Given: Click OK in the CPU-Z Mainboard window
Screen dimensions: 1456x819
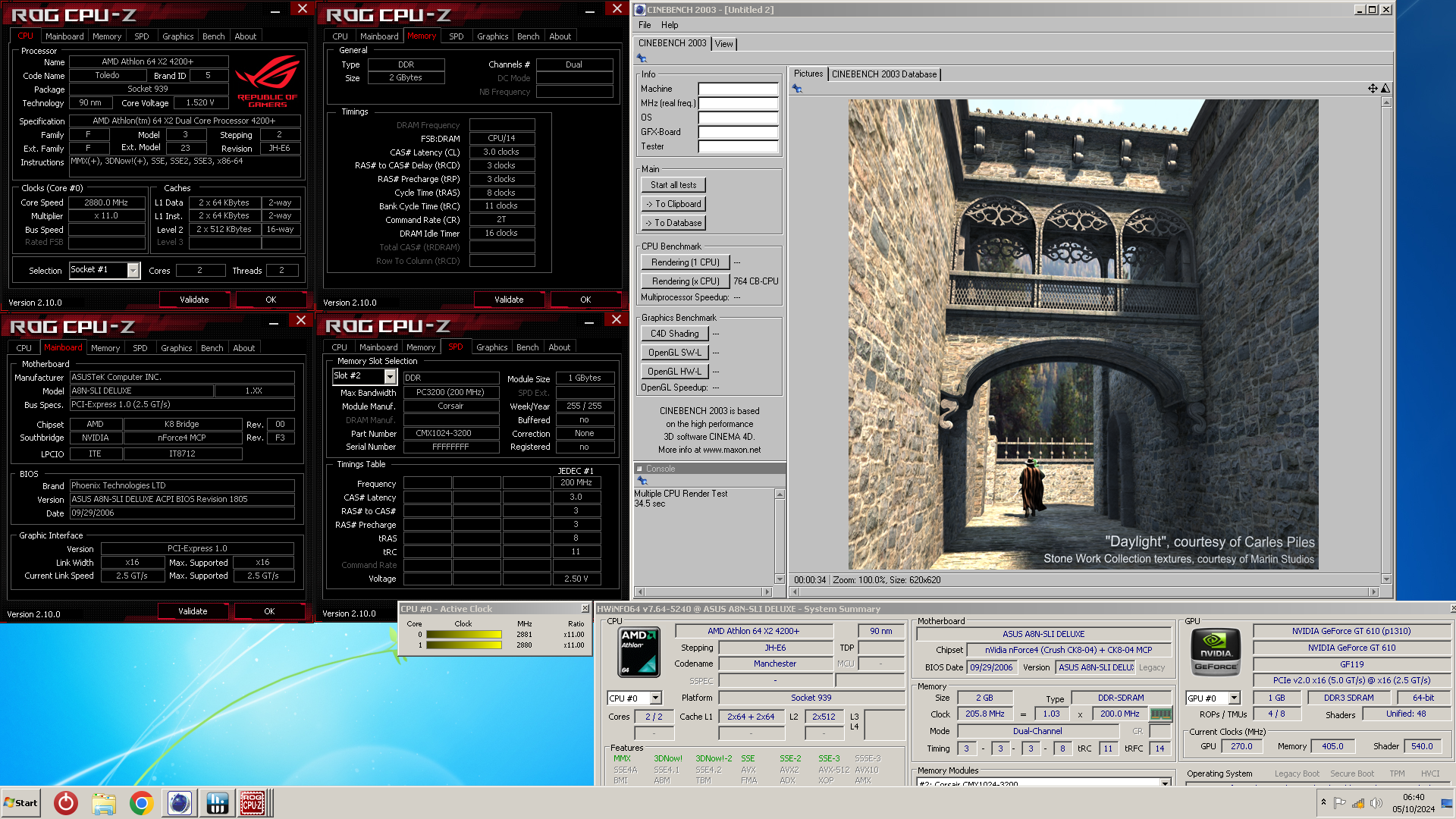Looking at the screenshot, I should point(269,611).
